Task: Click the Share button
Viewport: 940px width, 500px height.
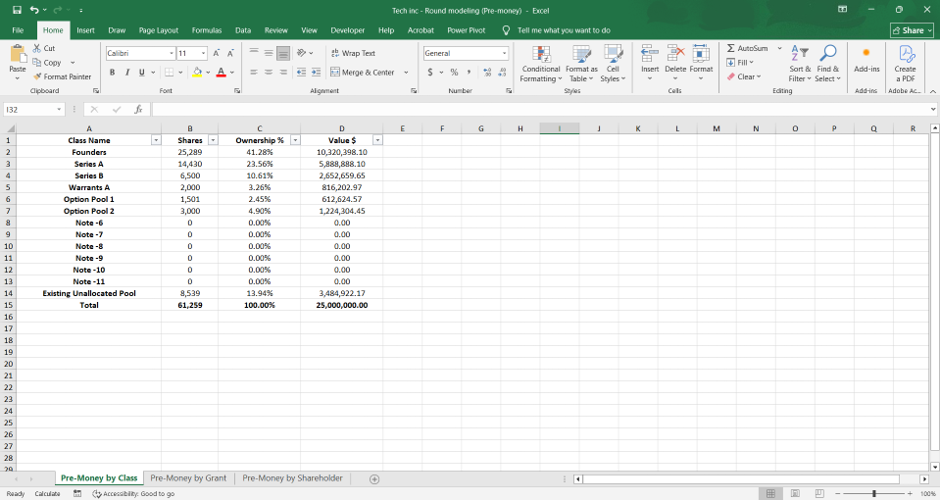Action: point(912,30)
